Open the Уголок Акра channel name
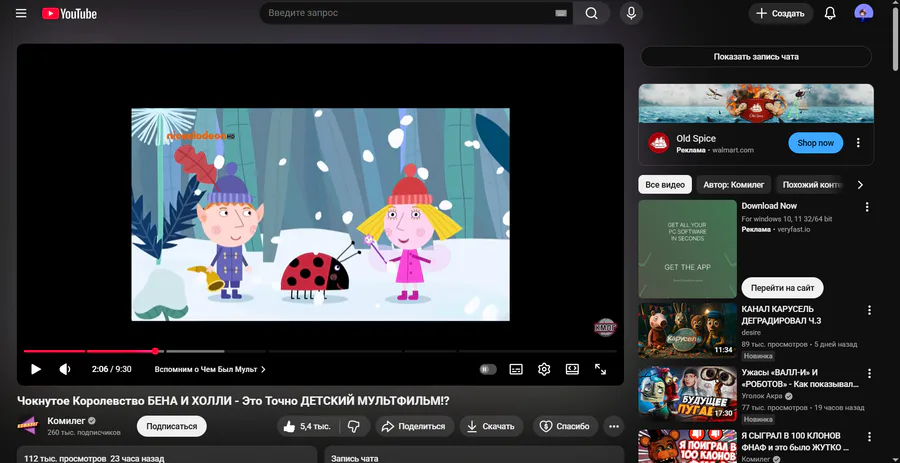Image resolution: width=900 pixels, height=463 pixels. coord(763,396)
